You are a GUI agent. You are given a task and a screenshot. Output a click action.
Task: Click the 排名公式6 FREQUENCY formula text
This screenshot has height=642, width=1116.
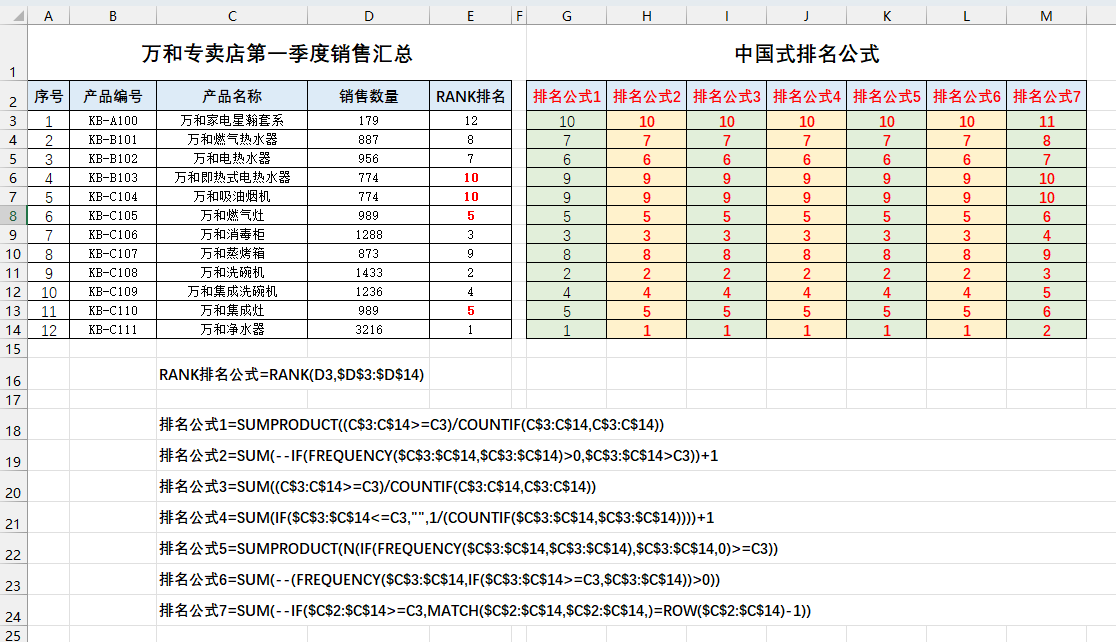point(439,580)
